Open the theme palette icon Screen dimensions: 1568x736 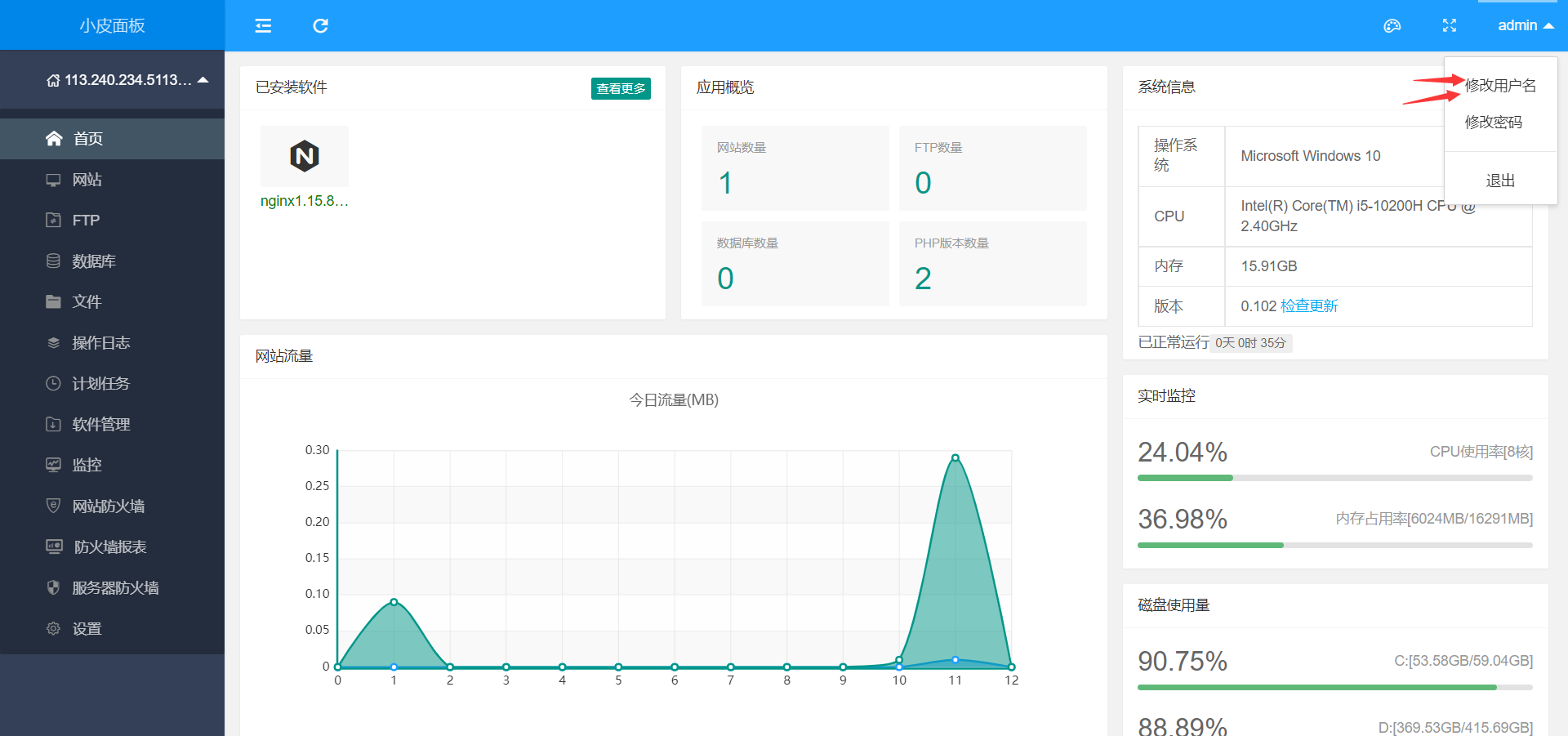click(1392, 25)
